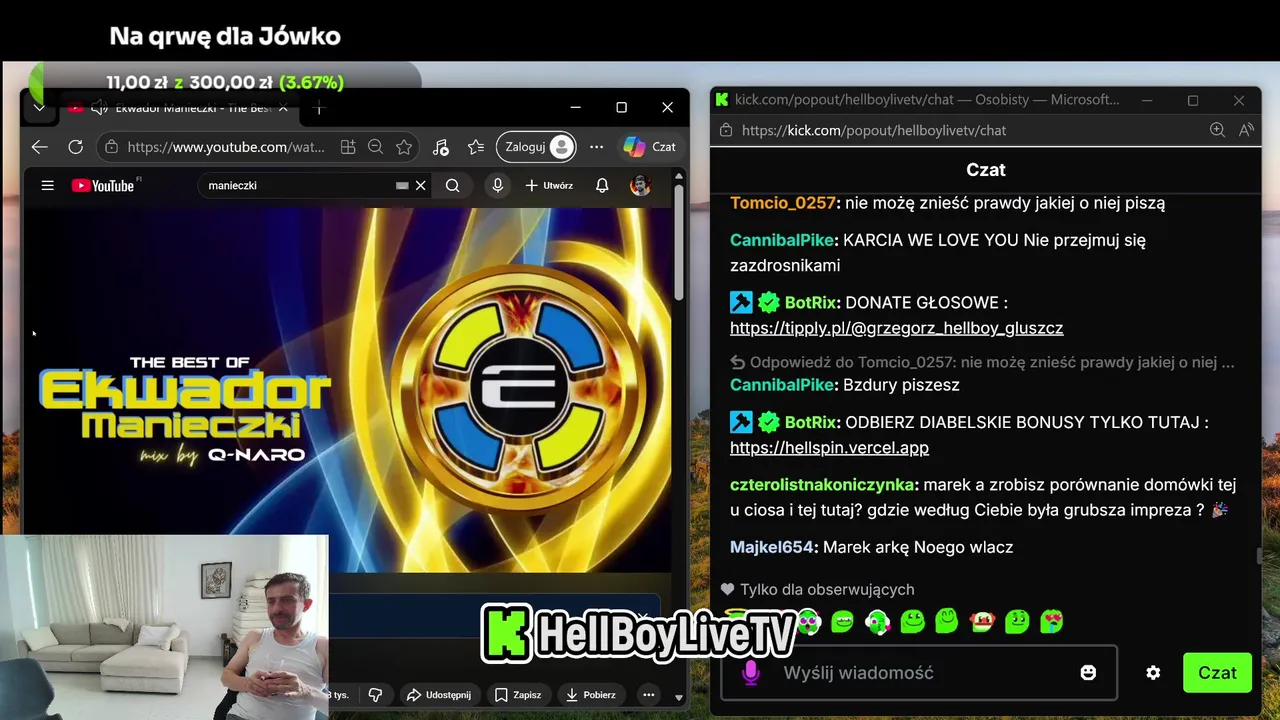The height and width of the screenshot is (720, 1280).
Task: Click the YouTube page vertical scrollbar thumb
Action: coord(679,242)
